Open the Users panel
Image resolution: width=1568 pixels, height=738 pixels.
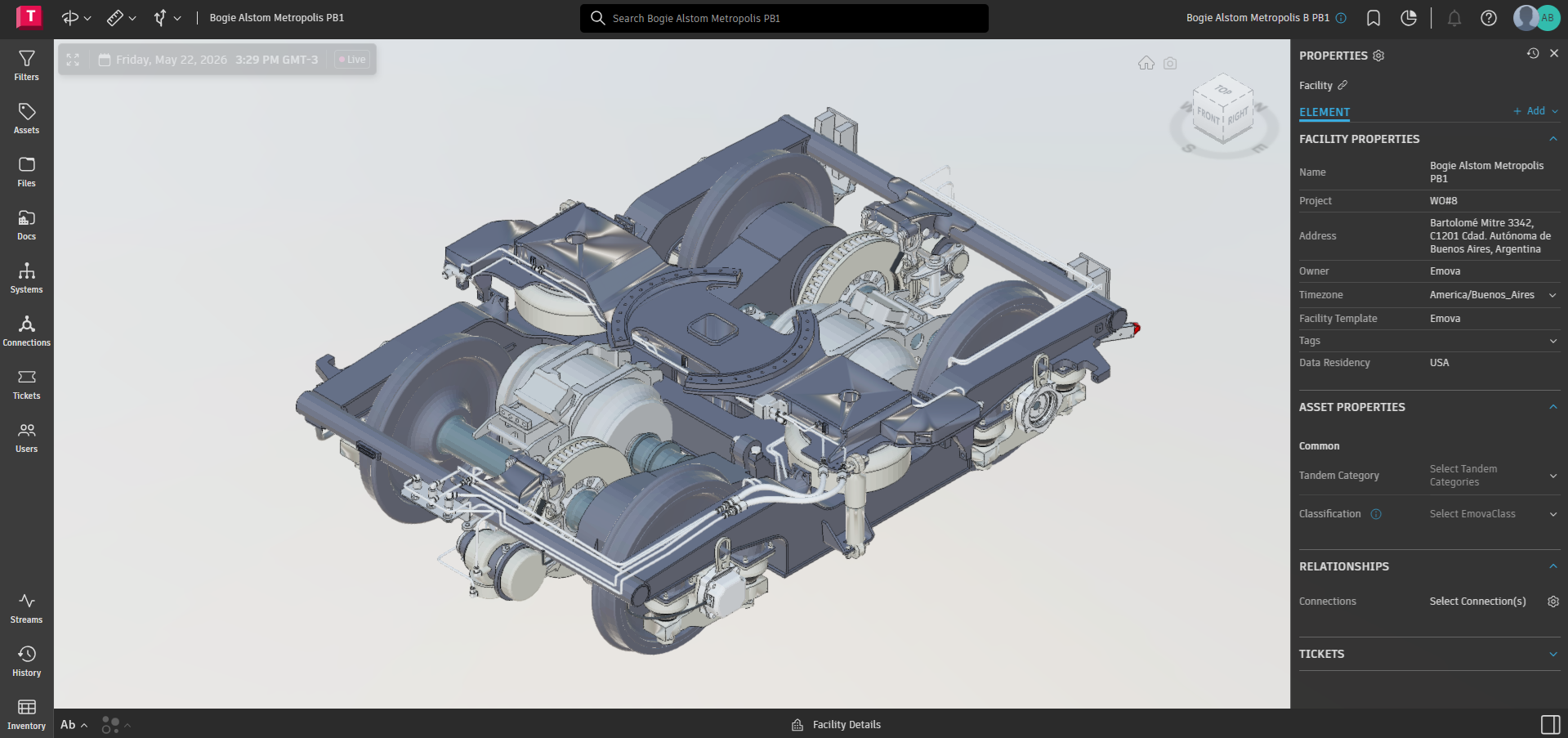(26, 437)
